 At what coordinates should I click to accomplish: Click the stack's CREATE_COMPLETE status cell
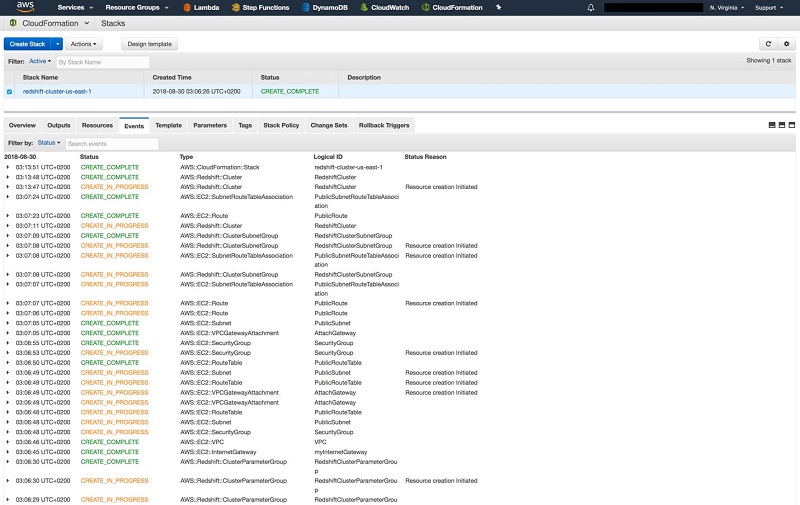pyautogui.click(x=290, y=91)
